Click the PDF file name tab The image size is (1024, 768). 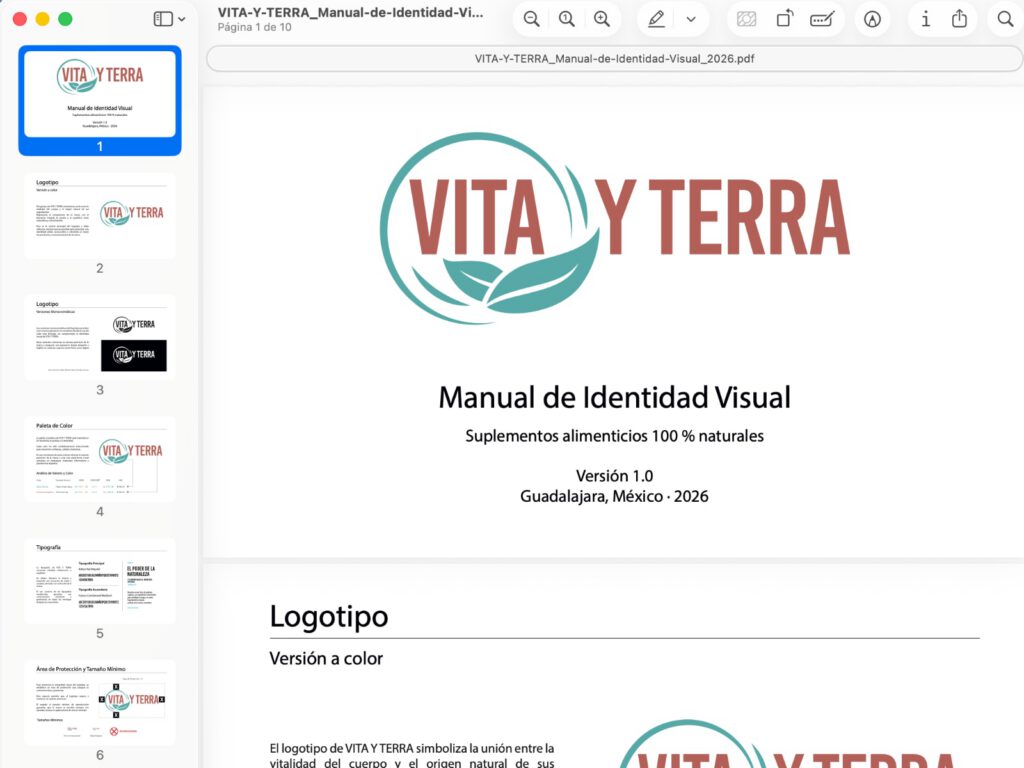pyautogui.click(x=614, y=59)
